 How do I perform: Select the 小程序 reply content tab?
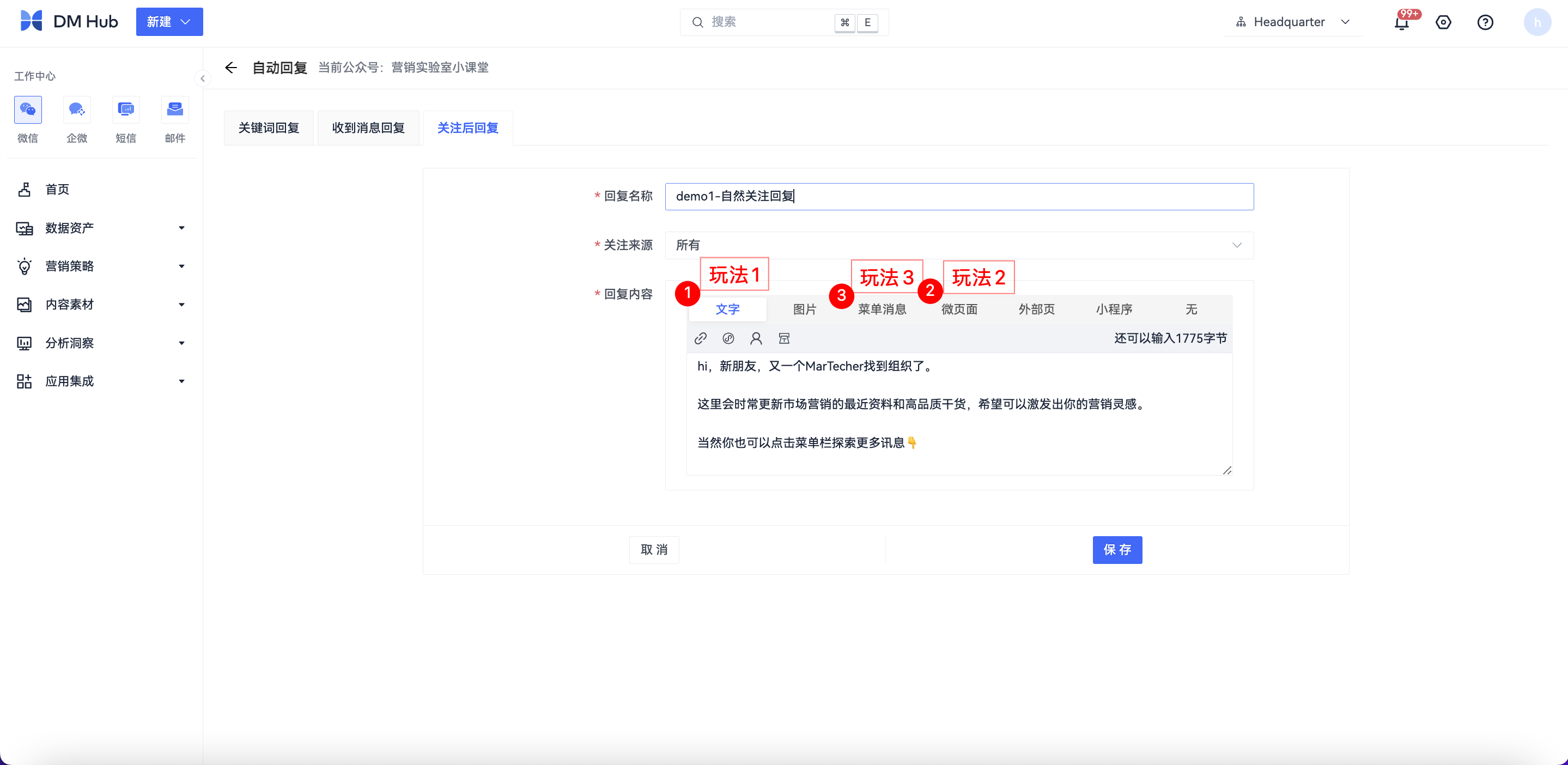point(1114,309)
